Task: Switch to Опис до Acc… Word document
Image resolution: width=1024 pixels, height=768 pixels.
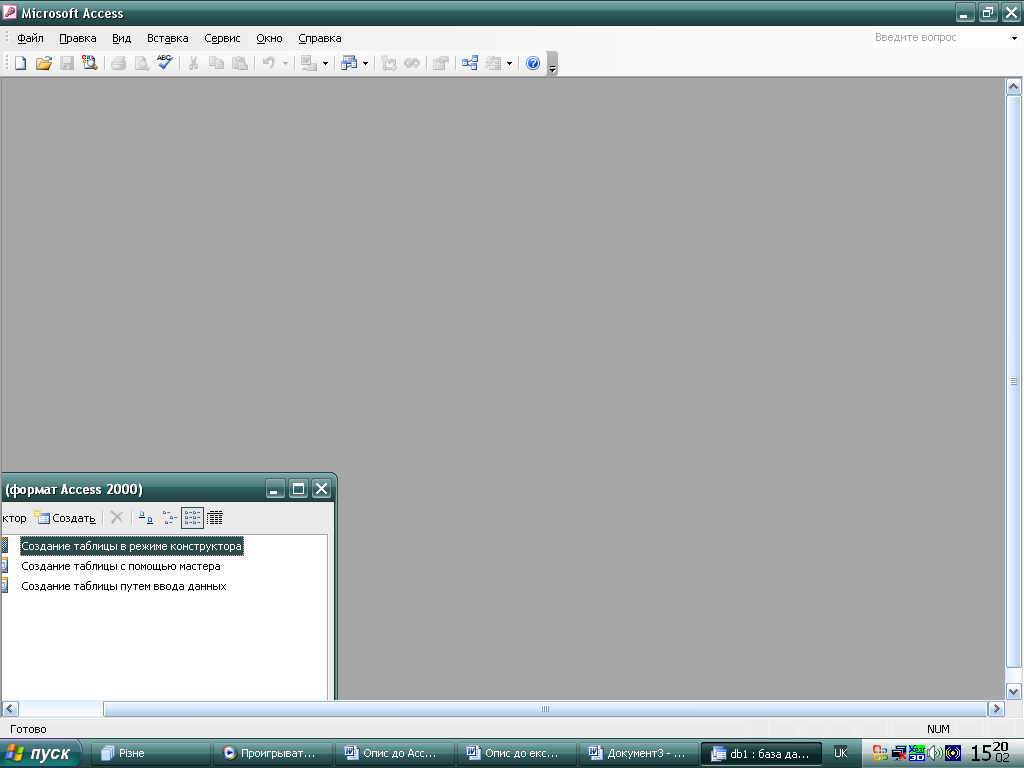Action: (x=394, y=754)
